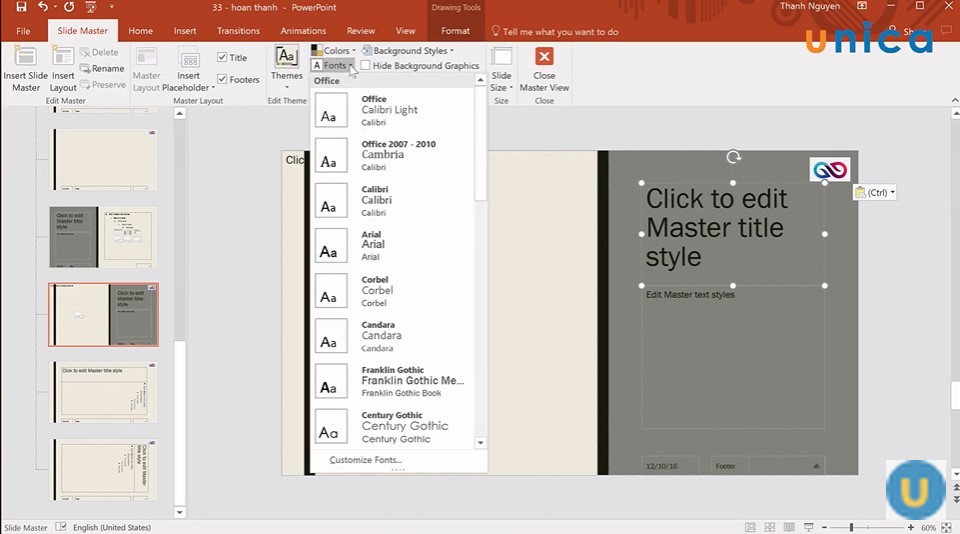This screenshot has height=534, width=960.
Task: Enable Hide Background Graphics checkbox
Action: [x=366, y=66]
